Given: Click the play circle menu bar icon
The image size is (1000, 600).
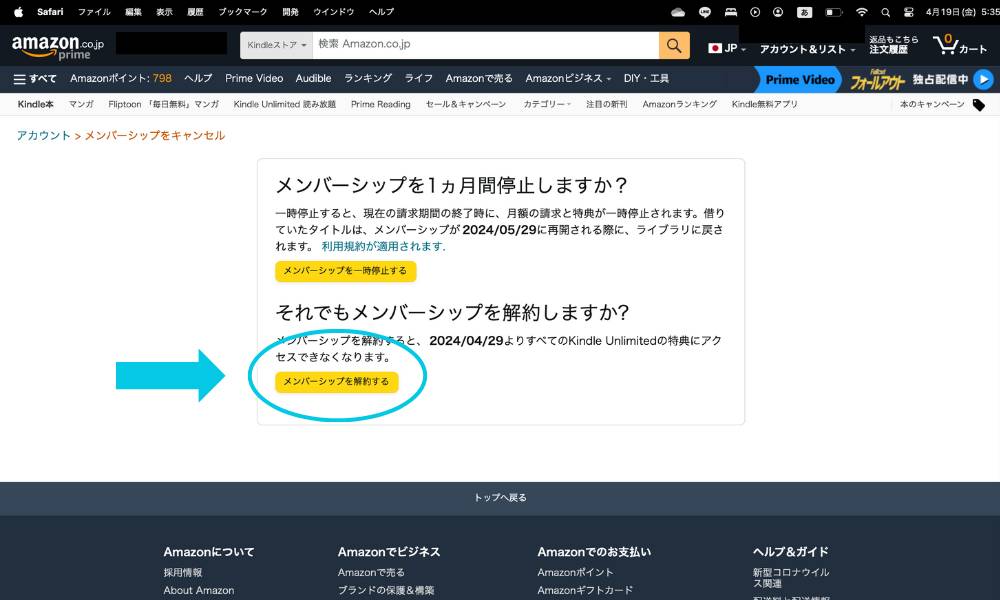Looking at the screenshot, I should coord(755,12).
